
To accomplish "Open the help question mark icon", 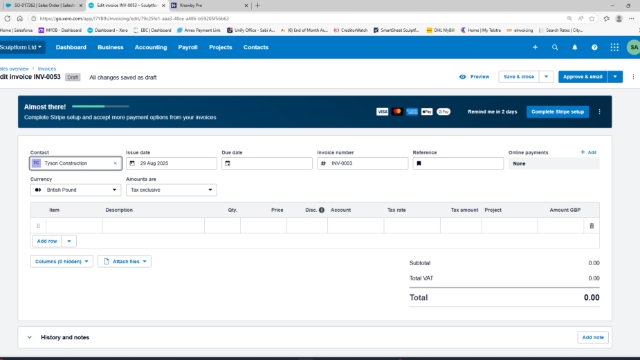I will click(594, 47).
